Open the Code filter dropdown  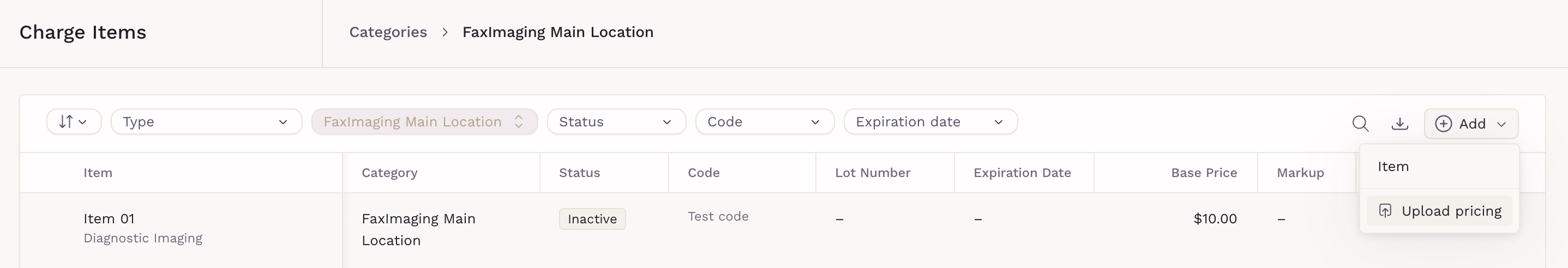pyautogui.click(x=765, y=121)
